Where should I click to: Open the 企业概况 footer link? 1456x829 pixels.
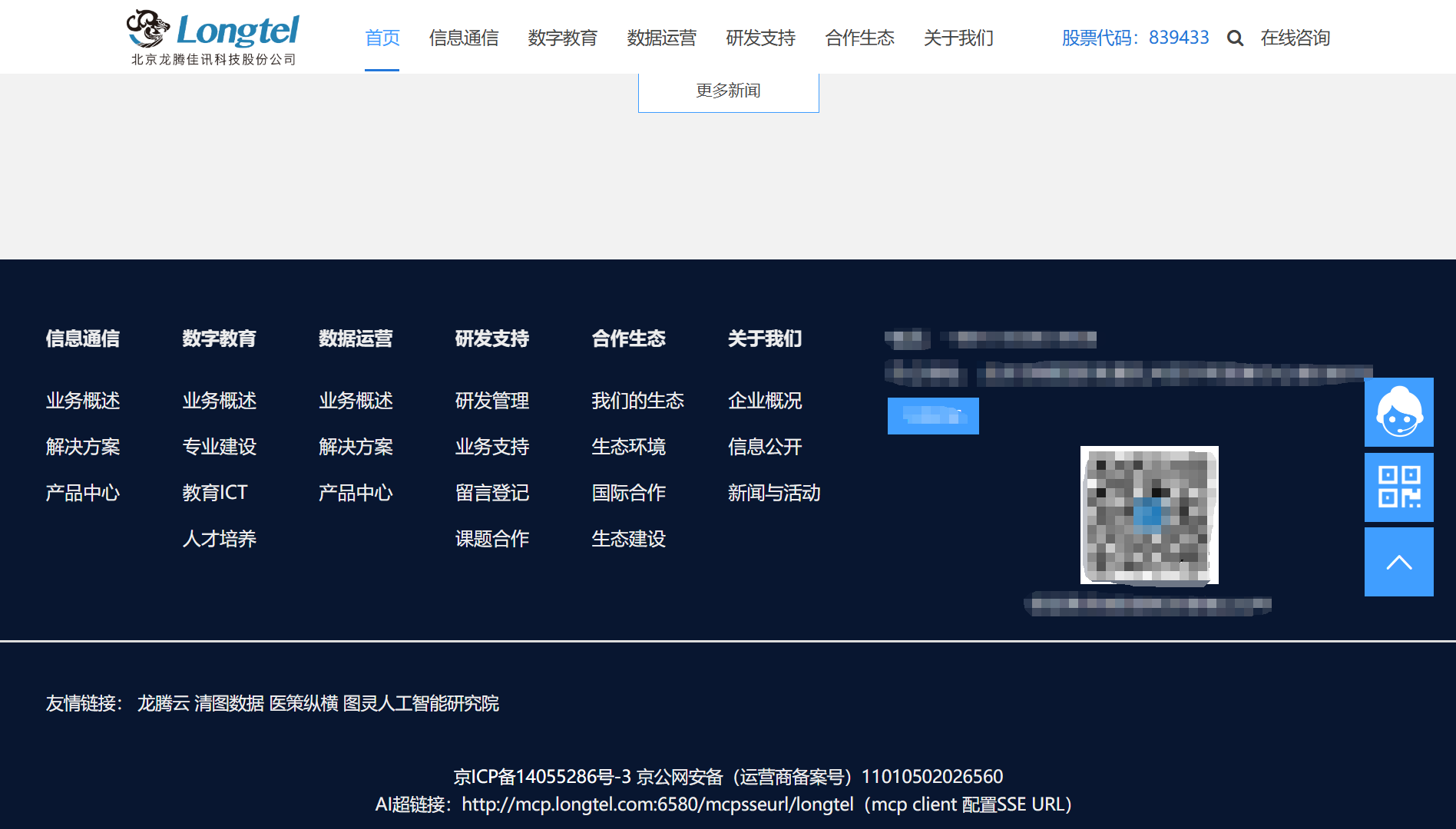(766, 401)
